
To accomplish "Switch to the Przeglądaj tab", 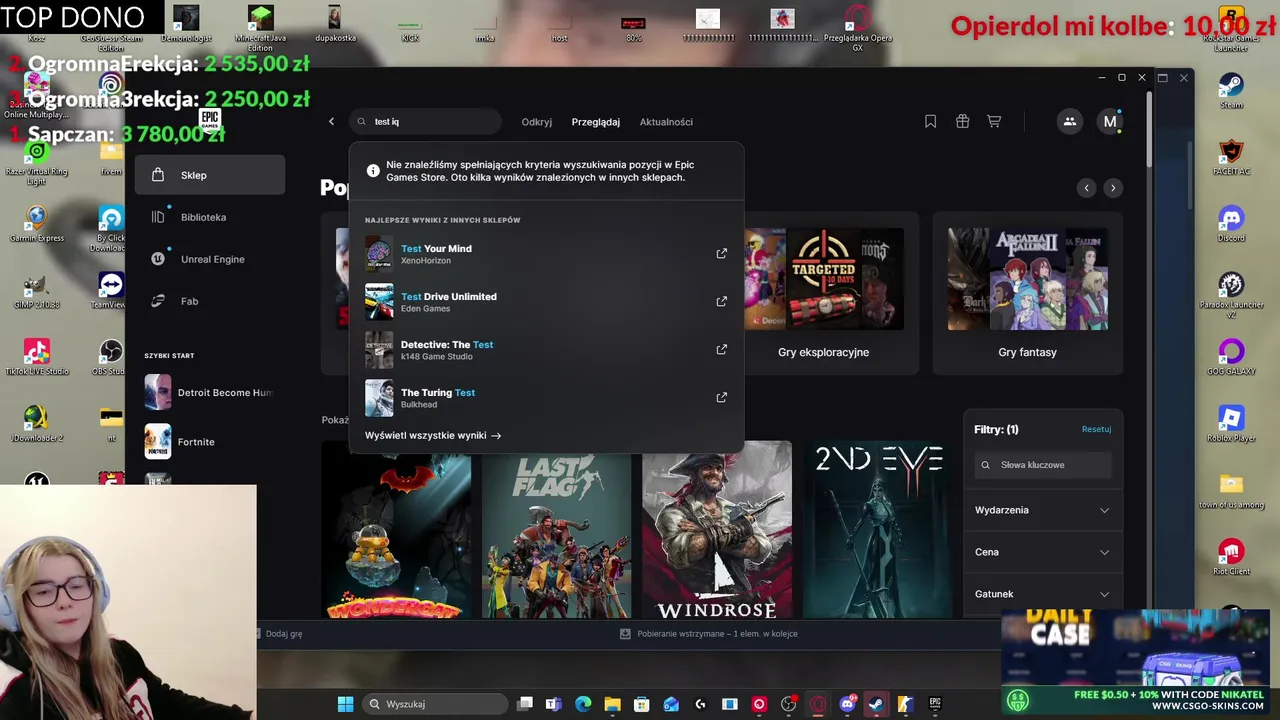I will [595, 122].
